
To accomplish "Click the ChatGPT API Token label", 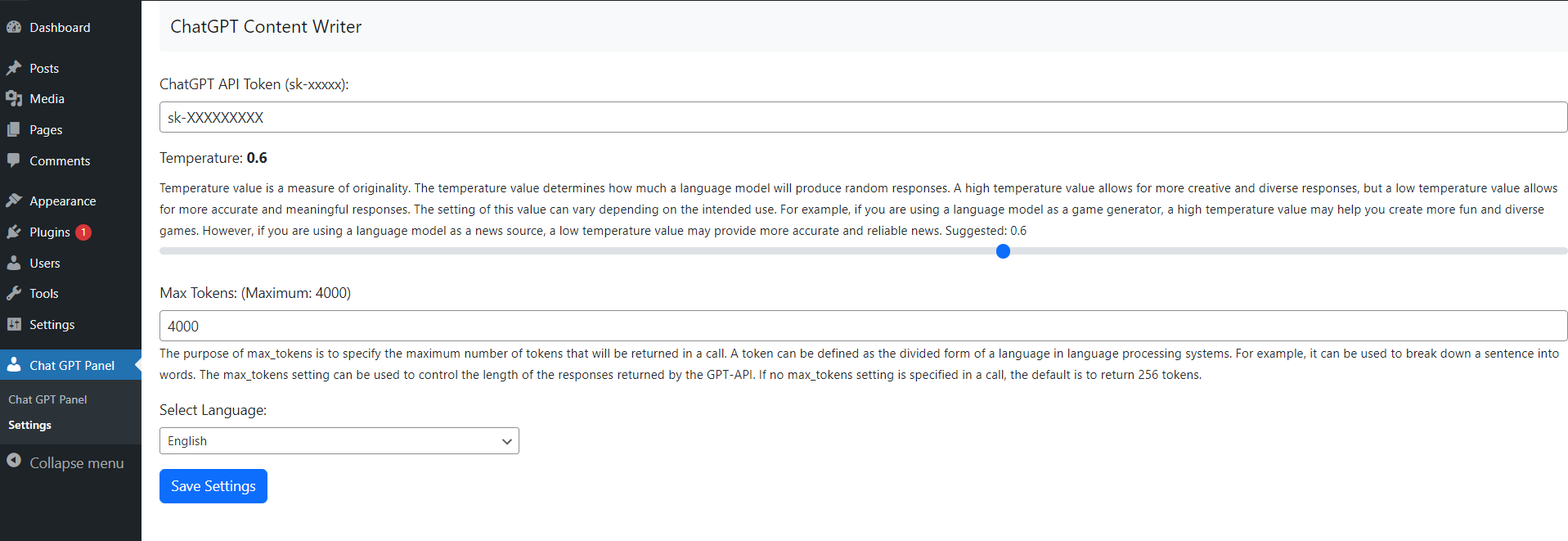I will click(x=254, y=84).
